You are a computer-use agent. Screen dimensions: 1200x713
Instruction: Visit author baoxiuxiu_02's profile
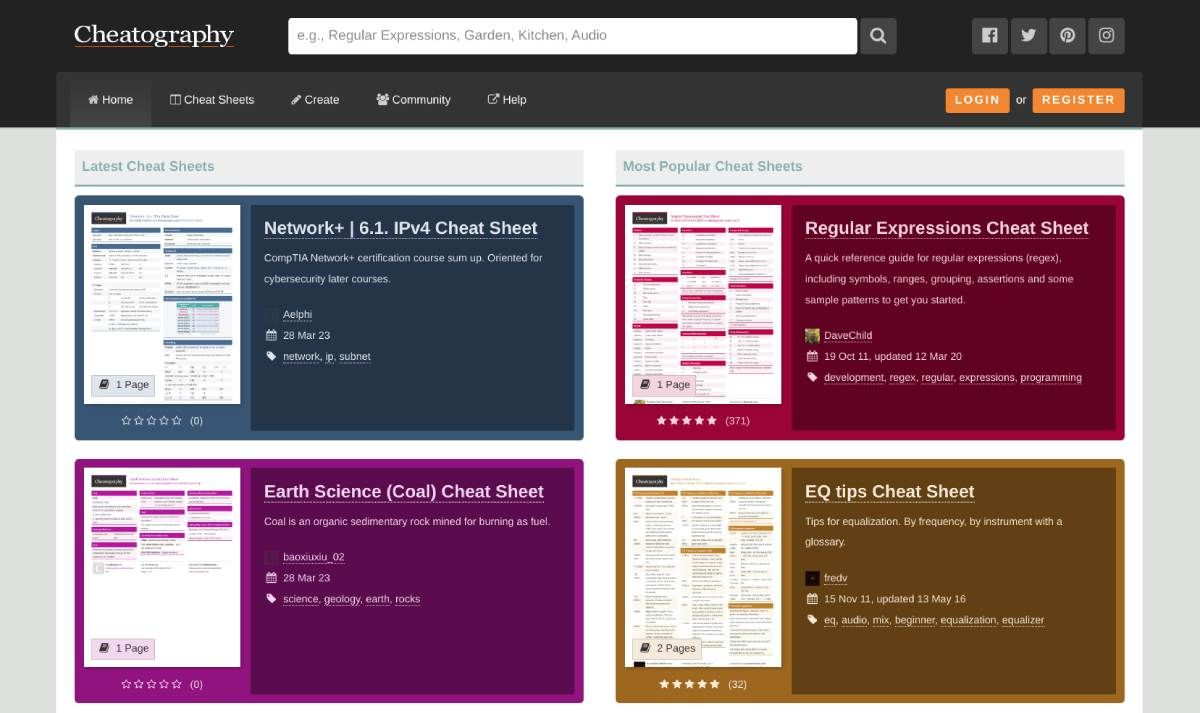pos(314,557)
